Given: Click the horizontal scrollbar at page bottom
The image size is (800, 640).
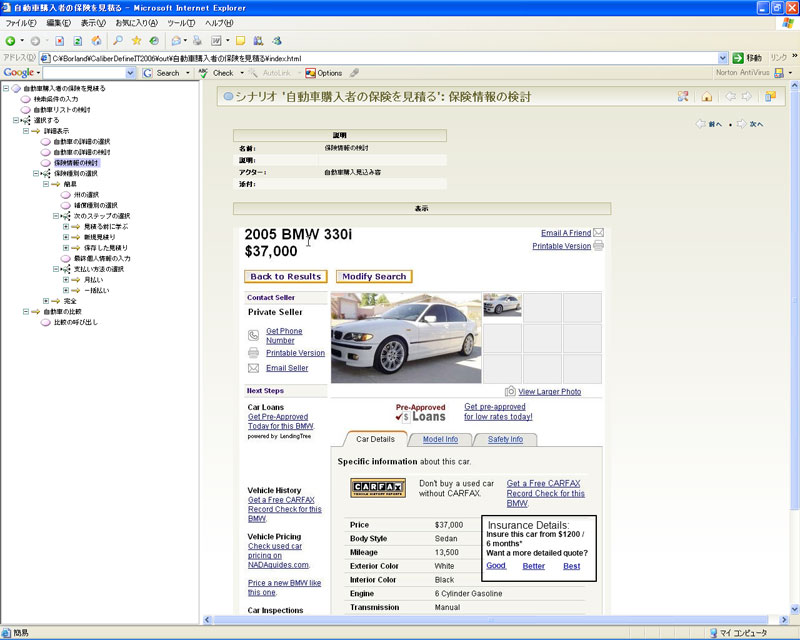Looking at the screenshot, I should click(x=491, y=620).
